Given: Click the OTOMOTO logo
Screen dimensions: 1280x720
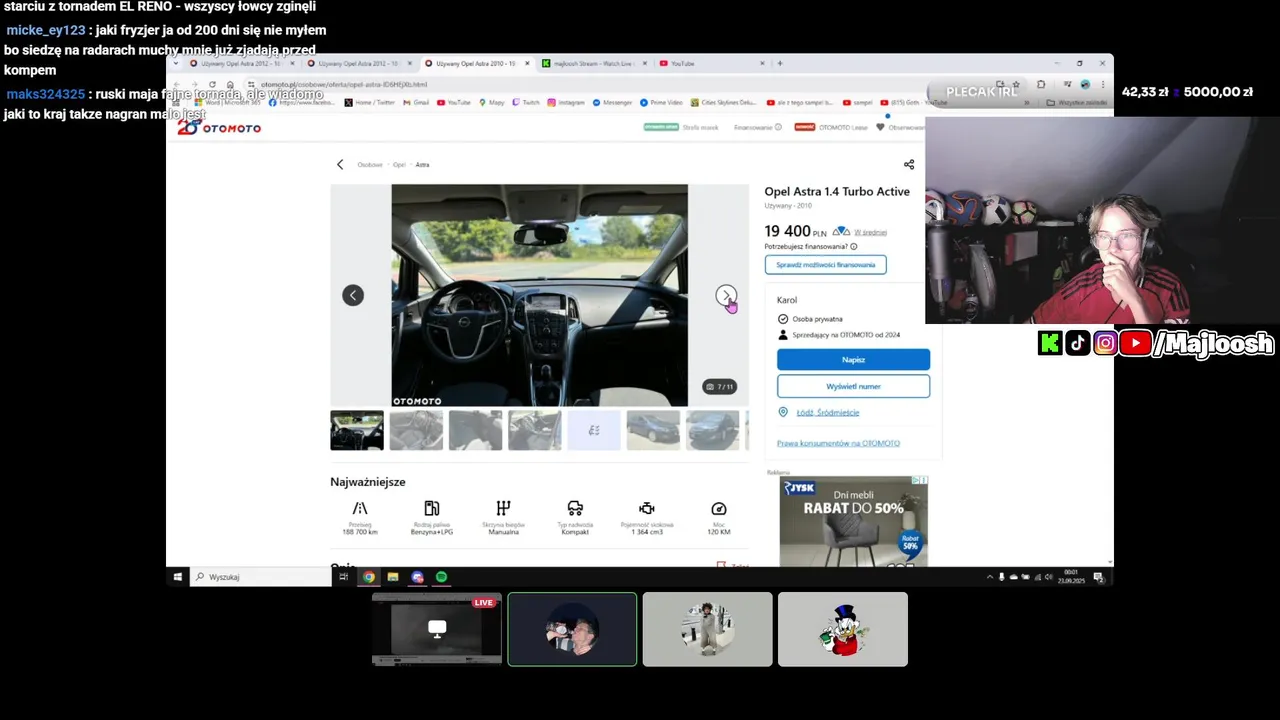Looking at the screenshot, I should pos(219,128).
